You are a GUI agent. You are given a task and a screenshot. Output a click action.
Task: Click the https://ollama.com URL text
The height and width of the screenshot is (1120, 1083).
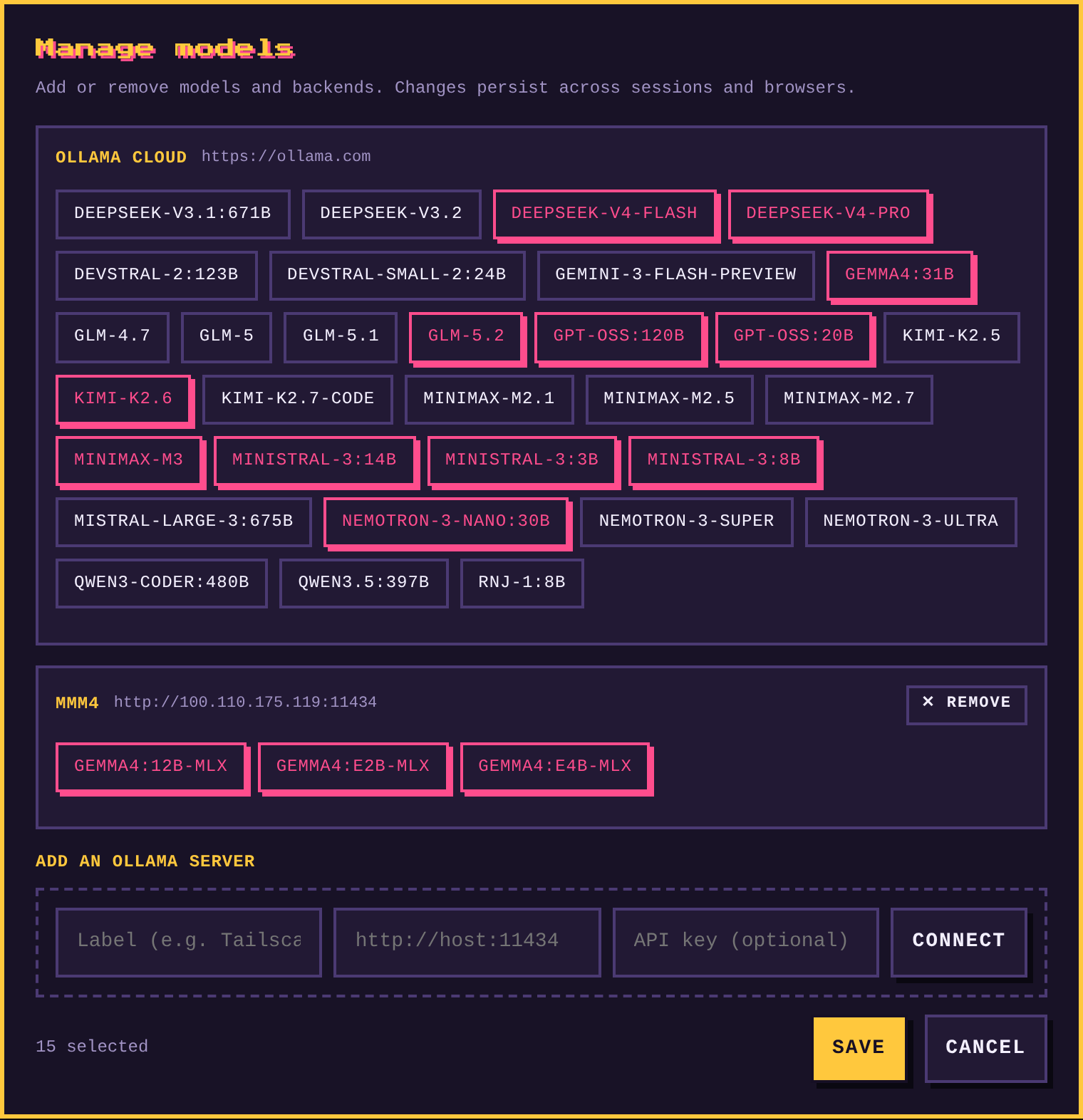pyautogui.click(x=286, y=157)
